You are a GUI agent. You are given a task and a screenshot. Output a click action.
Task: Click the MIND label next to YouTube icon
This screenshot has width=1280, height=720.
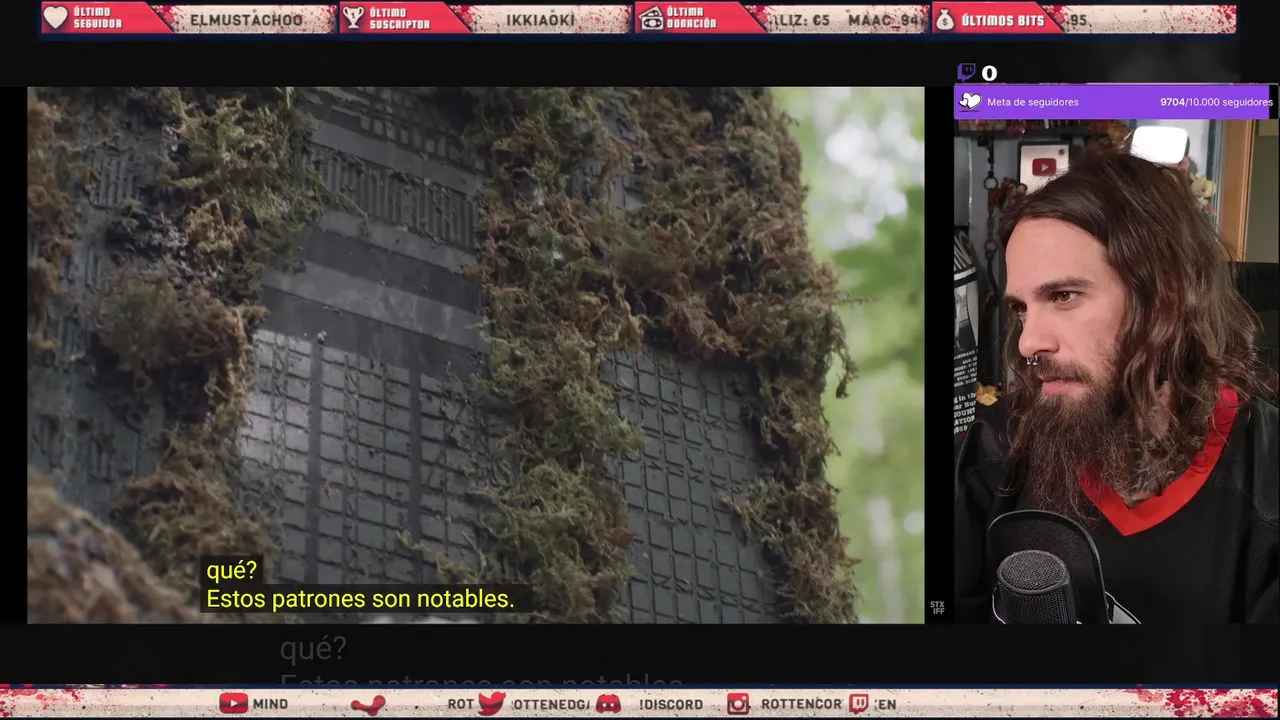pyautogui.click(x=270, y=704)
